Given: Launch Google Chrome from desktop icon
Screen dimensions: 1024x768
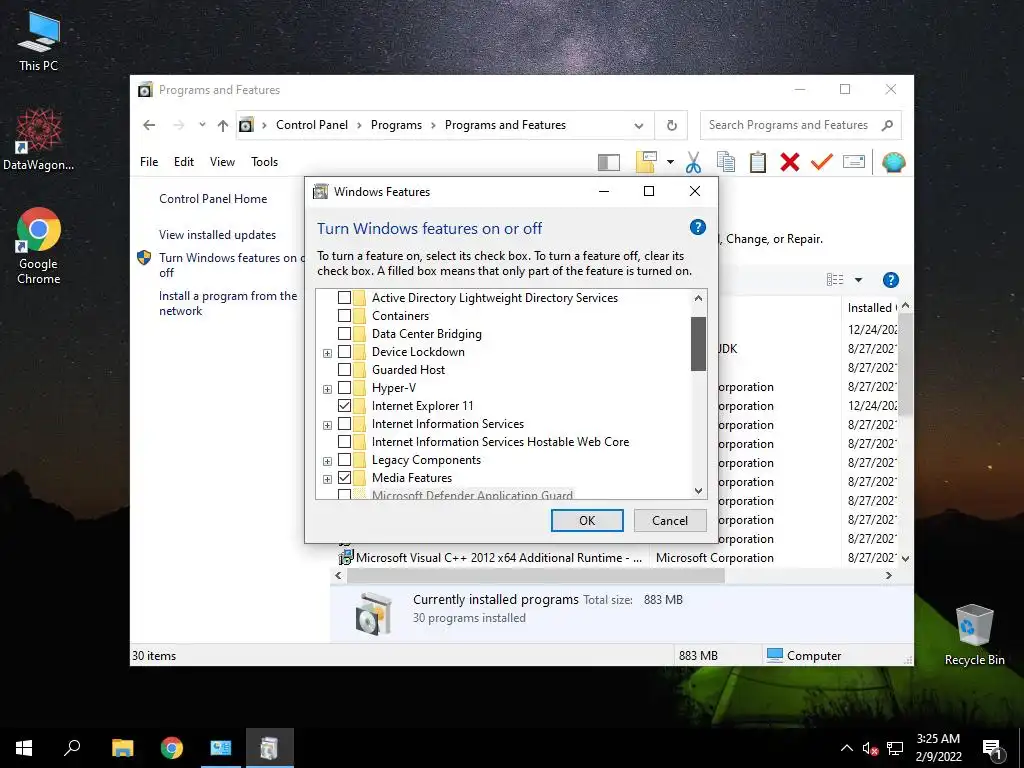Looking at the screenshot, I should click(39, 246).
